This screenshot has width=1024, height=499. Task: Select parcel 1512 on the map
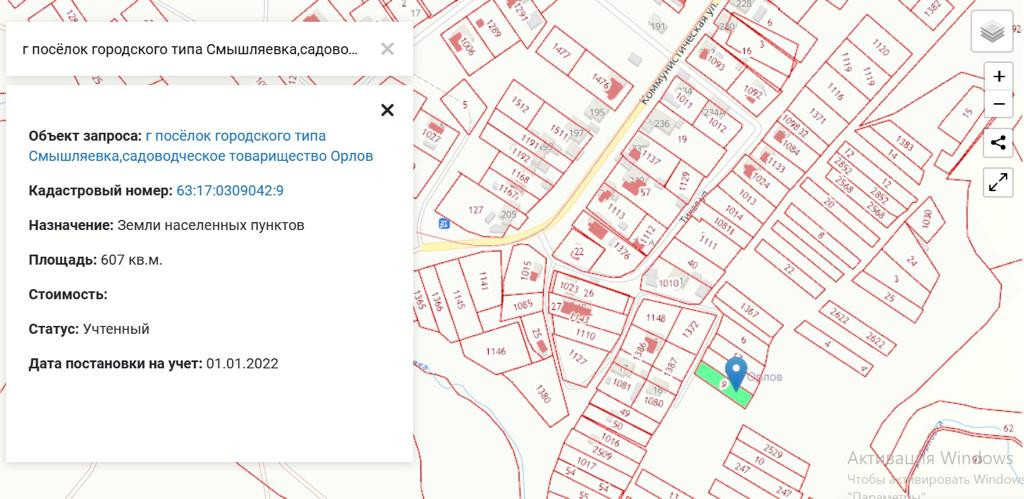click(x=520, y=105)
